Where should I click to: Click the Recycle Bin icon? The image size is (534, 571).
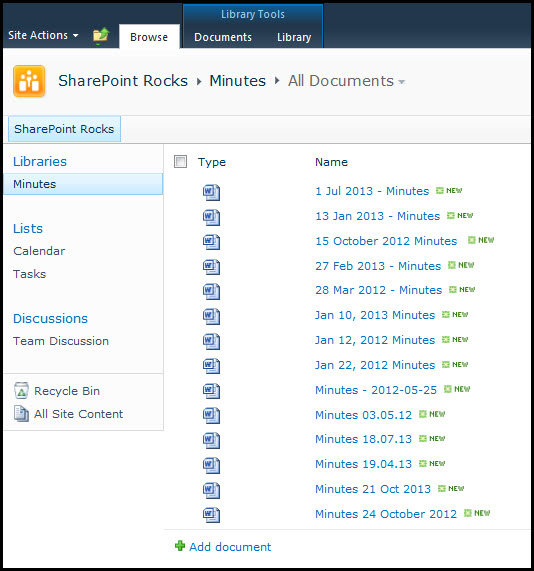[x=21, y=391]
